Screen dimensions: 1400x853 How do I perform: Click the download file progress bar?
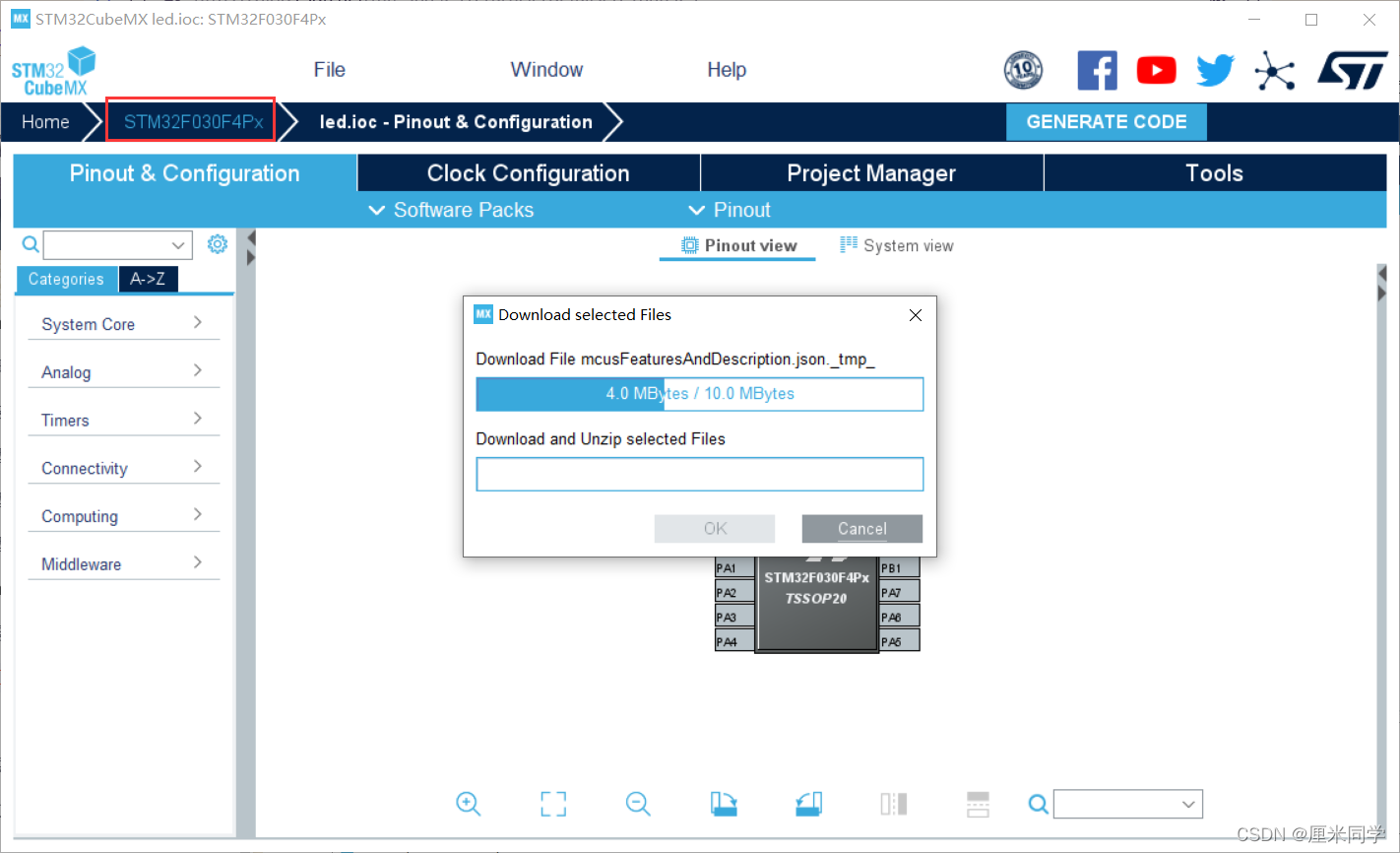point(700,394)
